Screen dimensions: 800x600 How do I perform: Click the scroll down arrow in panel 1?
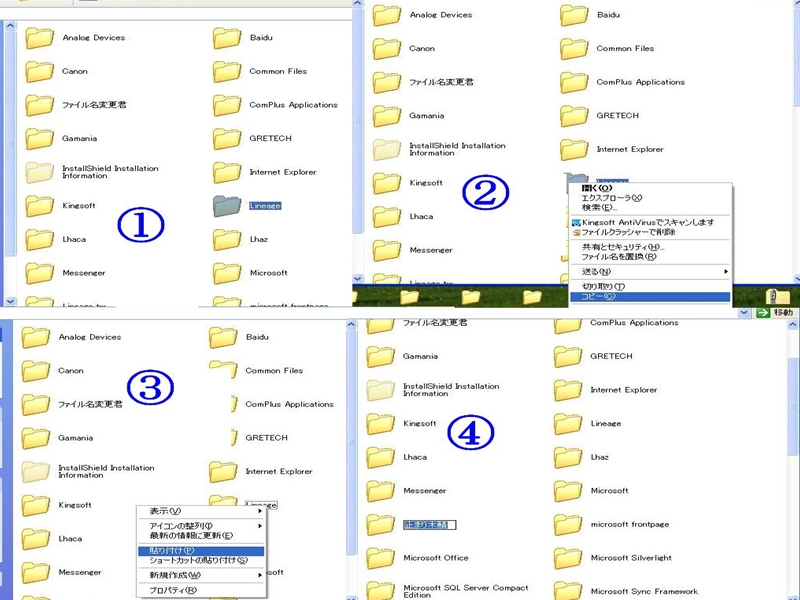coord(10,300)
